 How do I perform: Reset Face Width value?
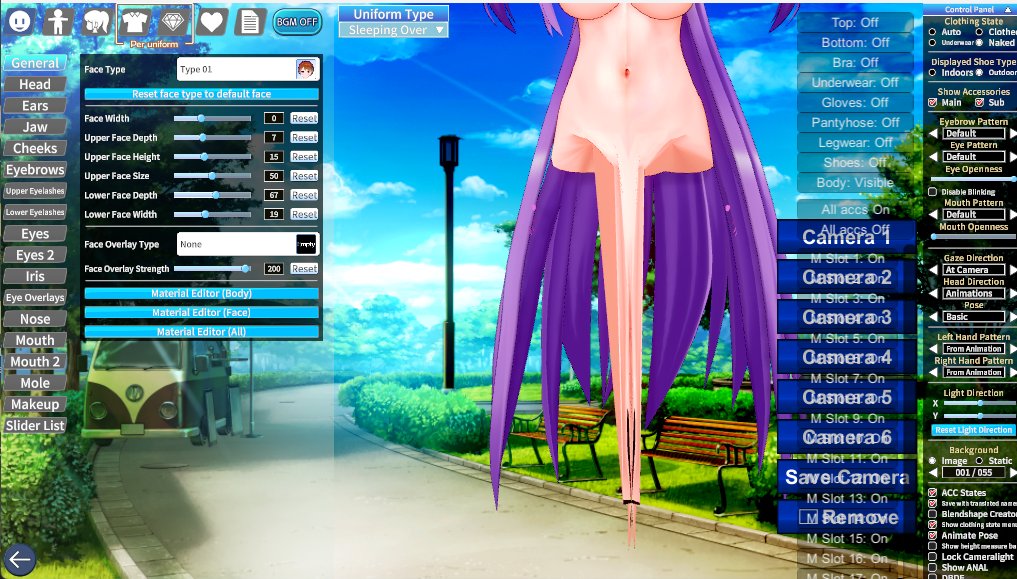tap(304, 119)
